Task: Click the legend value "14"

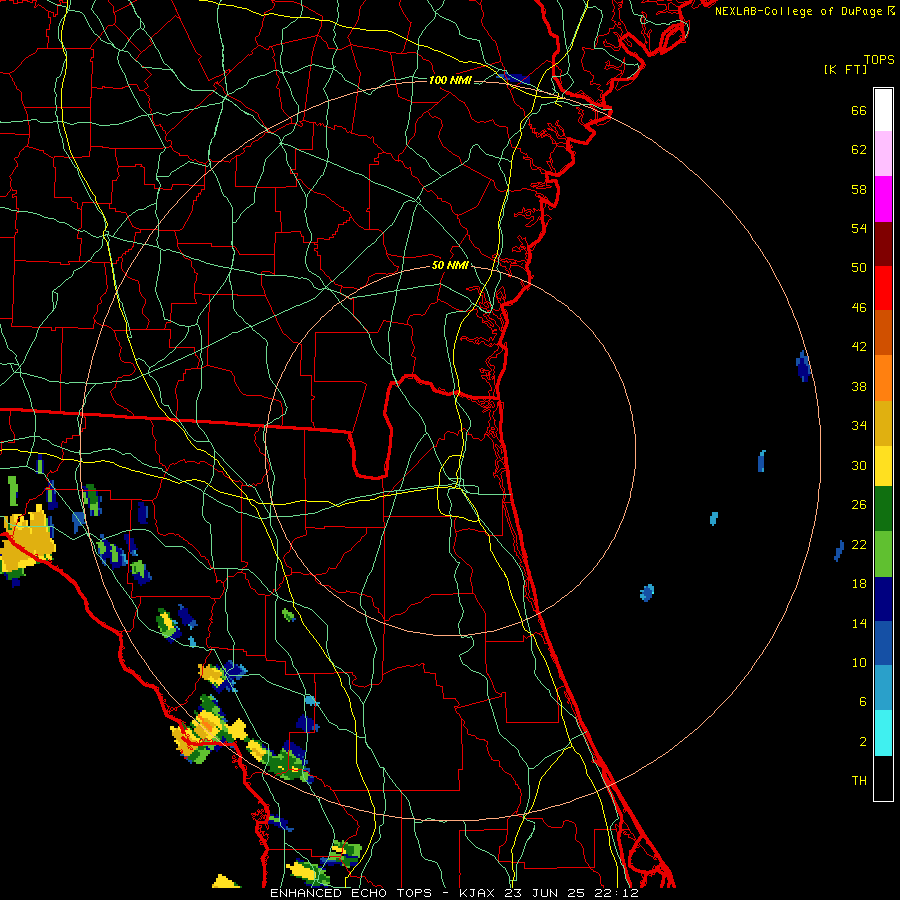Action: tap(859, 623)
